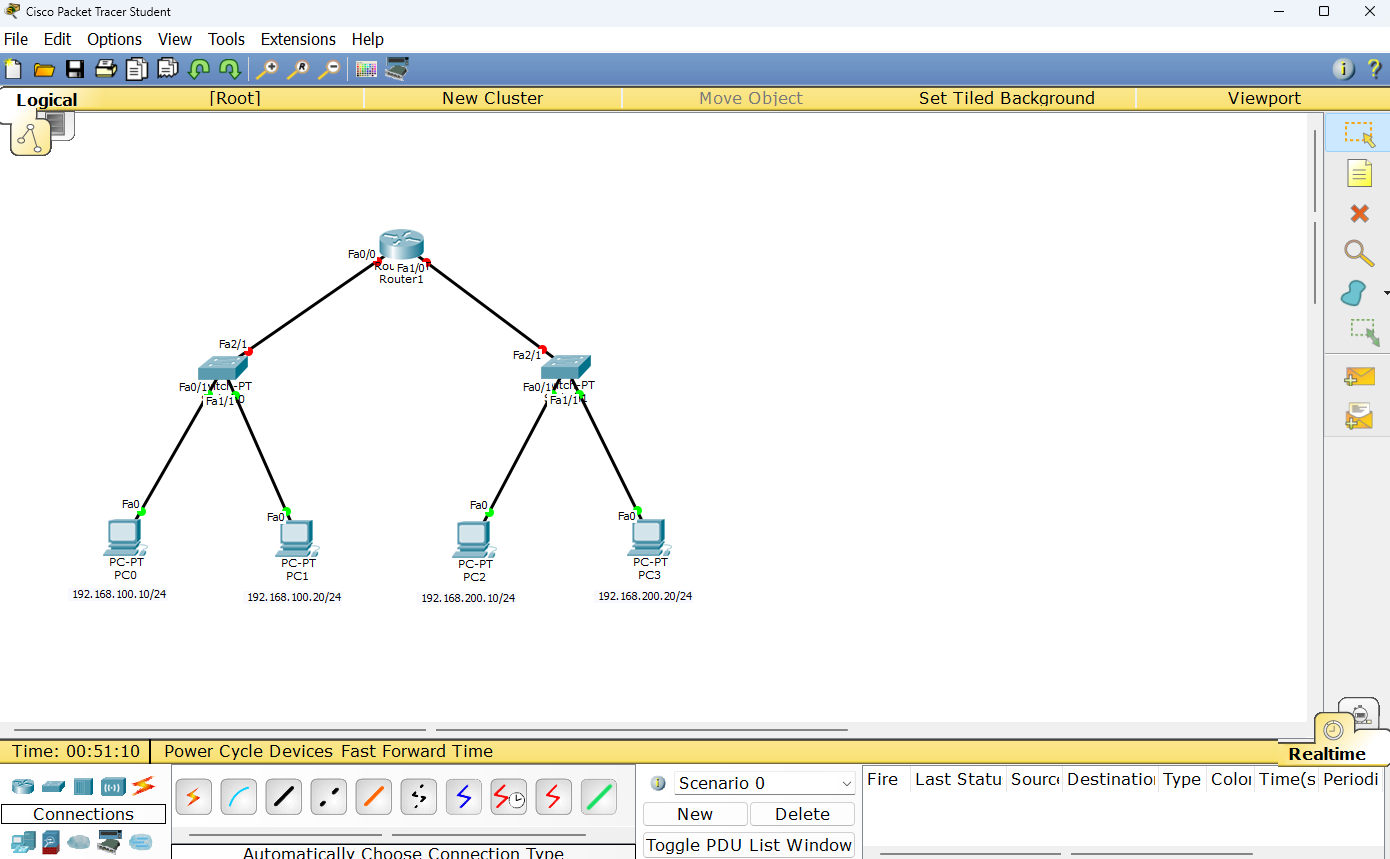The width and height of the screenshot is (1390, 859).
Task: Open the custom devices dialog icon
Action: 397,69
